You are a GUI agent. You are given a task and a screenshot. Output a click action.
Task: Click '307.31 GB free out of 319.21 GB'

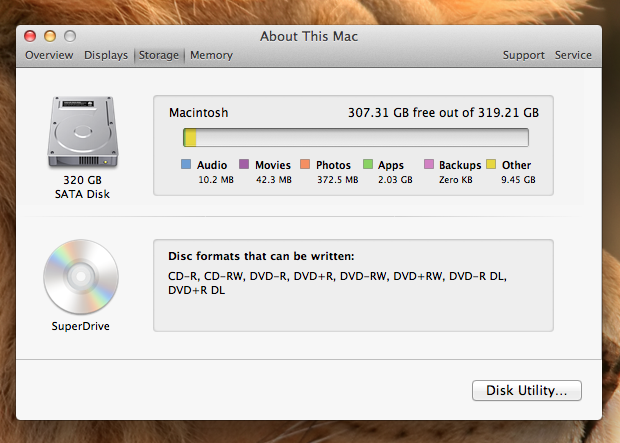(x=443, y=113)
